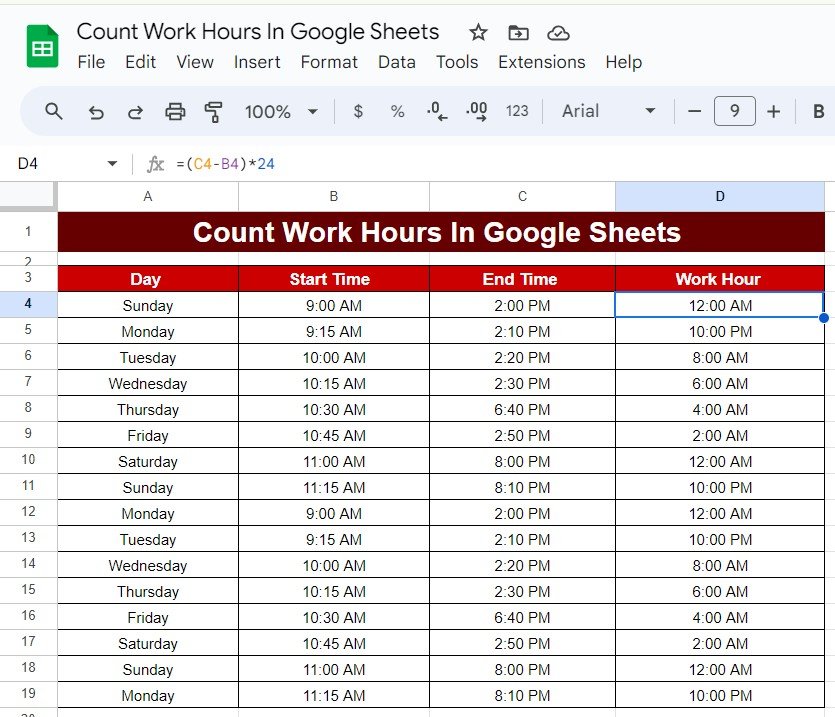
Task: Select row 4's 'Sunday' cell
Action: 148,305
